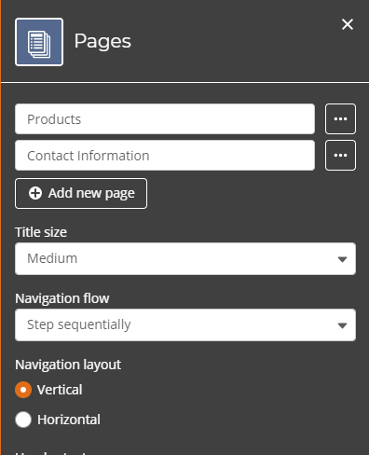Click the Pages document icon

point(39,42)
